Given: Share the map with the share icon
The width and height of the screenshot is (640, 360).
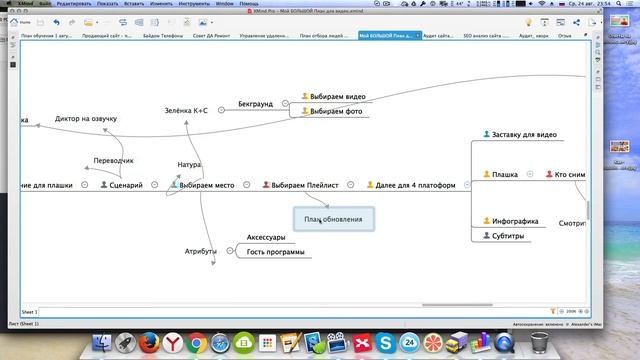Looking at the screenshot, I should (576, 22).
